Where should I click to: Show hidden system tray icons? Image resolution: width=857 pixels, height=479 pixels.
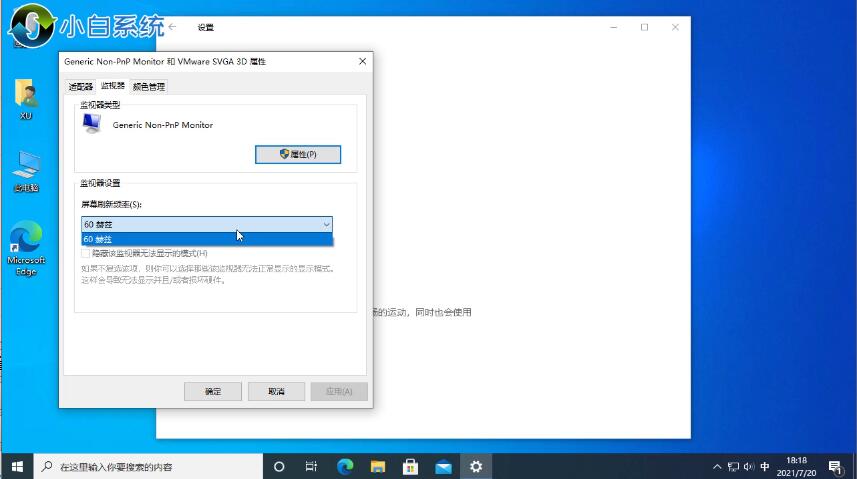pos(717,466)
